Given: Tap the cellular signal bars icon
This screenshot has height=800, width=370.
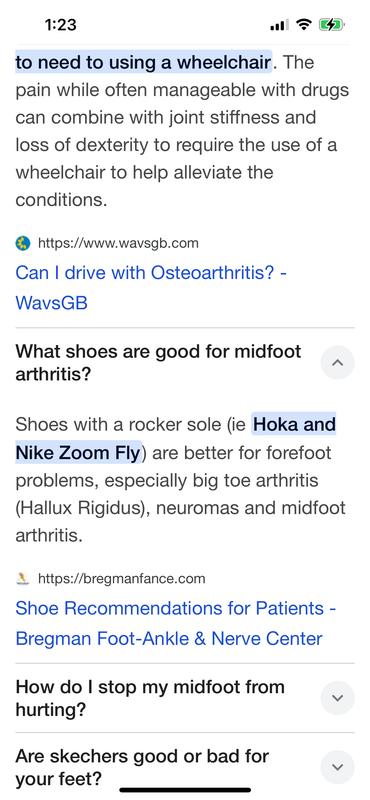Looking at the screenshot, I should [279, 24].
